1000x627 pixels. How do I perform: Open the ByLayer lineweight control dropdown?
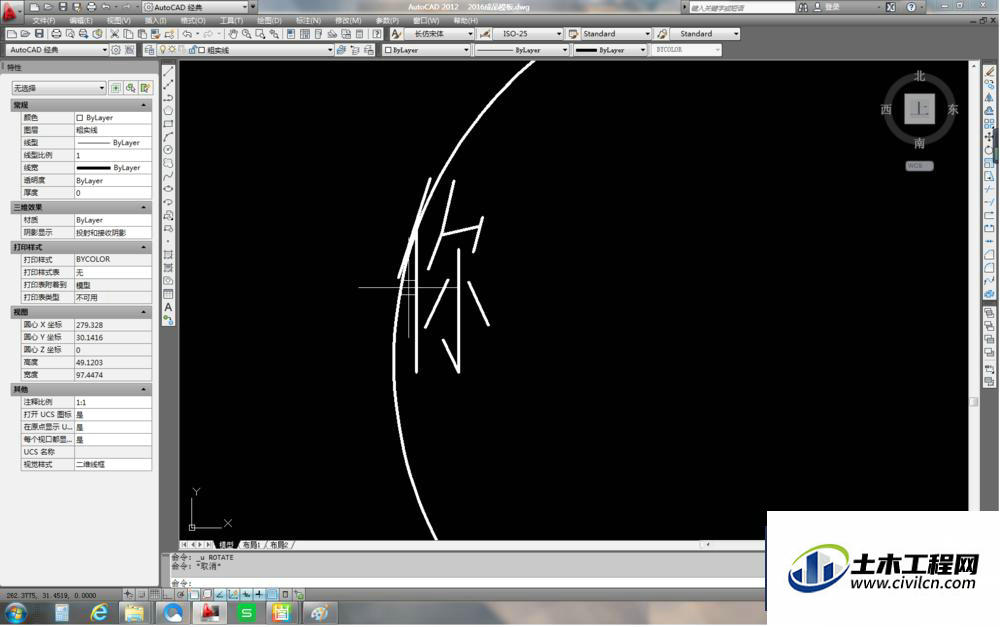[x=610, y=50]
